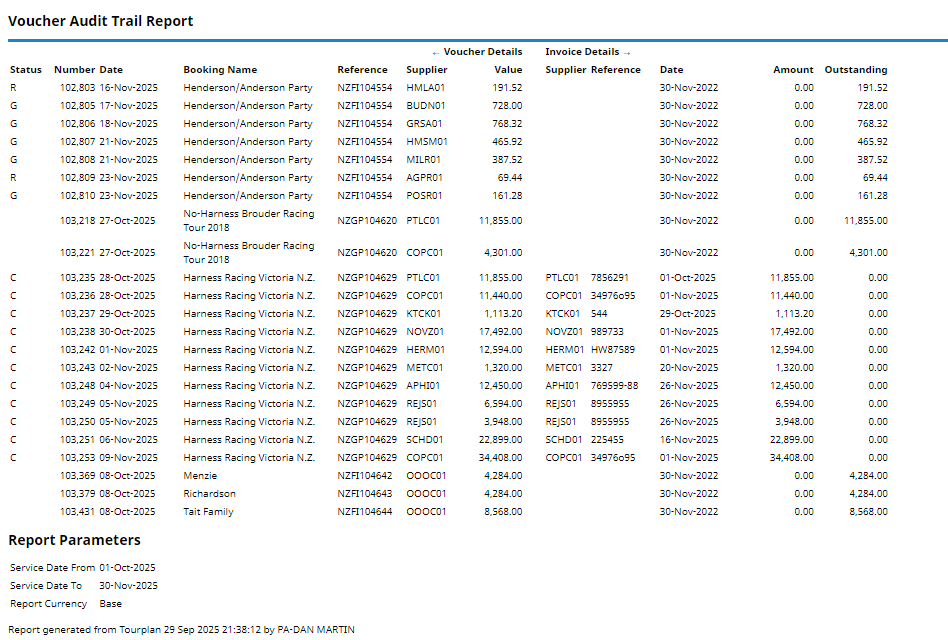The width and height of the screenshot is (948, 640).
Task: Click the Voucher Audit Trail Report title
Action: [x=101, y=21]
